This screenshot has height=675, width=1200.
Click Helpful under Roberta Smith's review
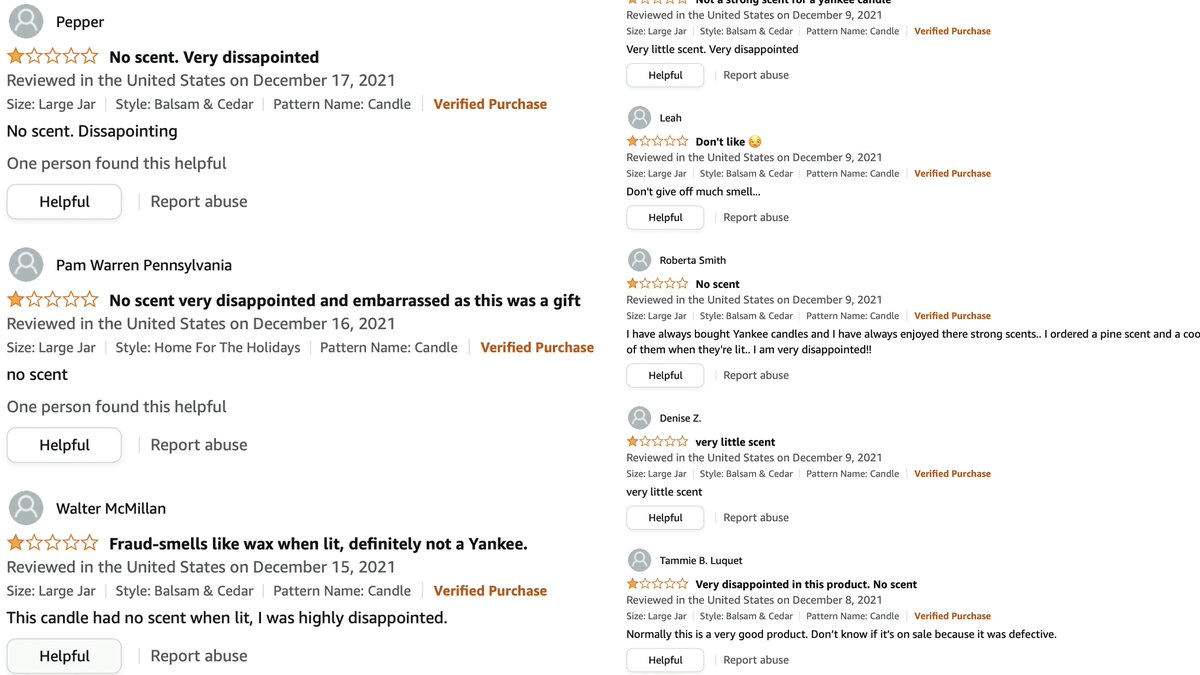pos(665,375)
